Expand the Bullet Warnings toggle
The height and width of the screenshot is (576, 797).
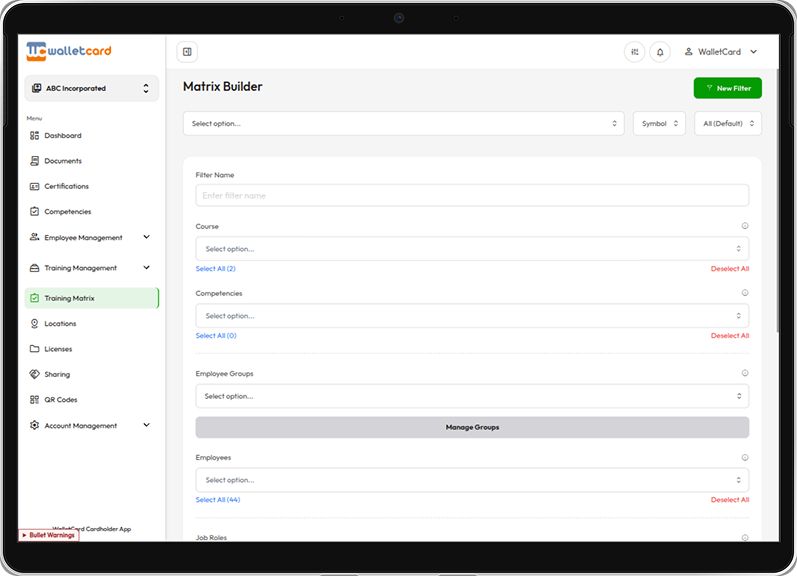pyautogui.click(x=49, y=535)
